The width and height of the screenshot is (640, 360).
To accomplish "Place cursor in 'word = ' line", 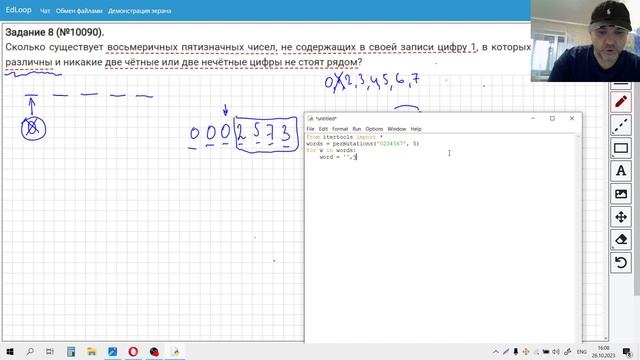I will 338,157.
